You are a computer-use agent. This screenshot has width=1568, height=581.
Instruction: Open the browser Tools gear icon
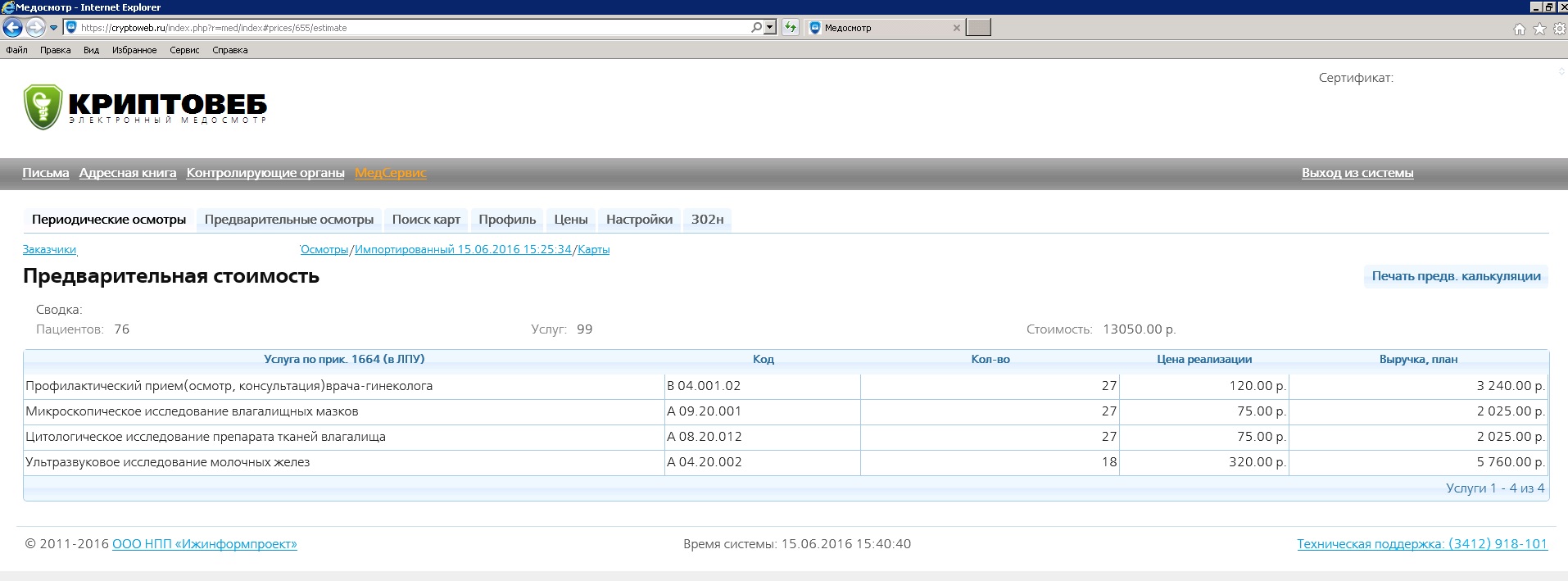[1558, 30]
